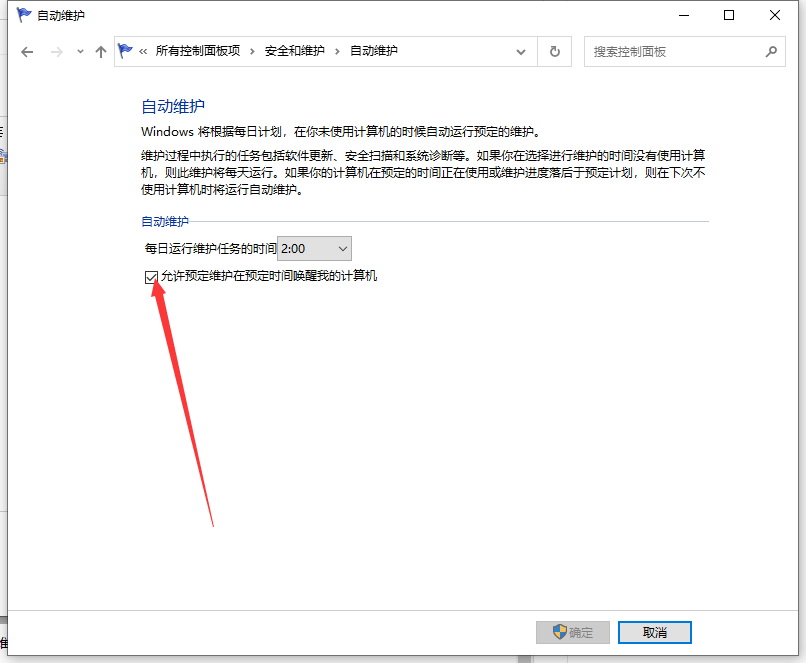Minimize the 自动维护 window
This screenshot has height=663, width=806.
684,15
